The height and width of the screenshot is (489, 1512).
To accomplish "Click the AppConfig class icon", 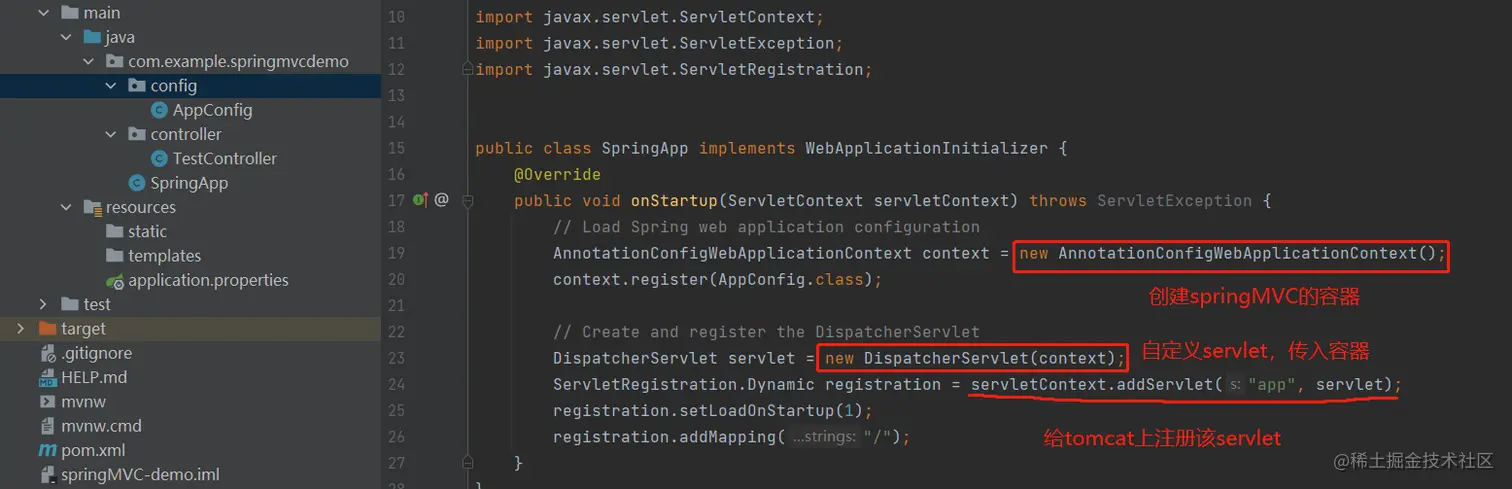I will [159, 110].
